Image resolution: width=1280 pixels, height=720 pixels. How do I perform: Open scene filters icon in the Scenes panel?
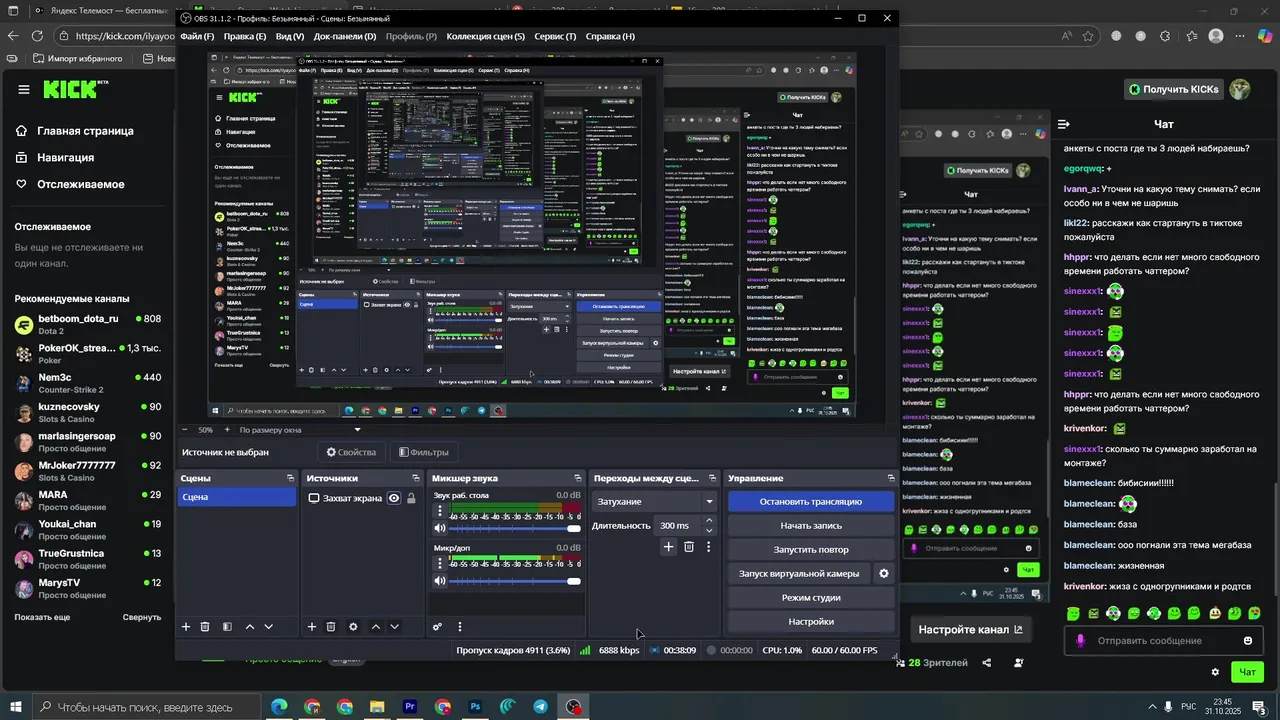[227, 627]
